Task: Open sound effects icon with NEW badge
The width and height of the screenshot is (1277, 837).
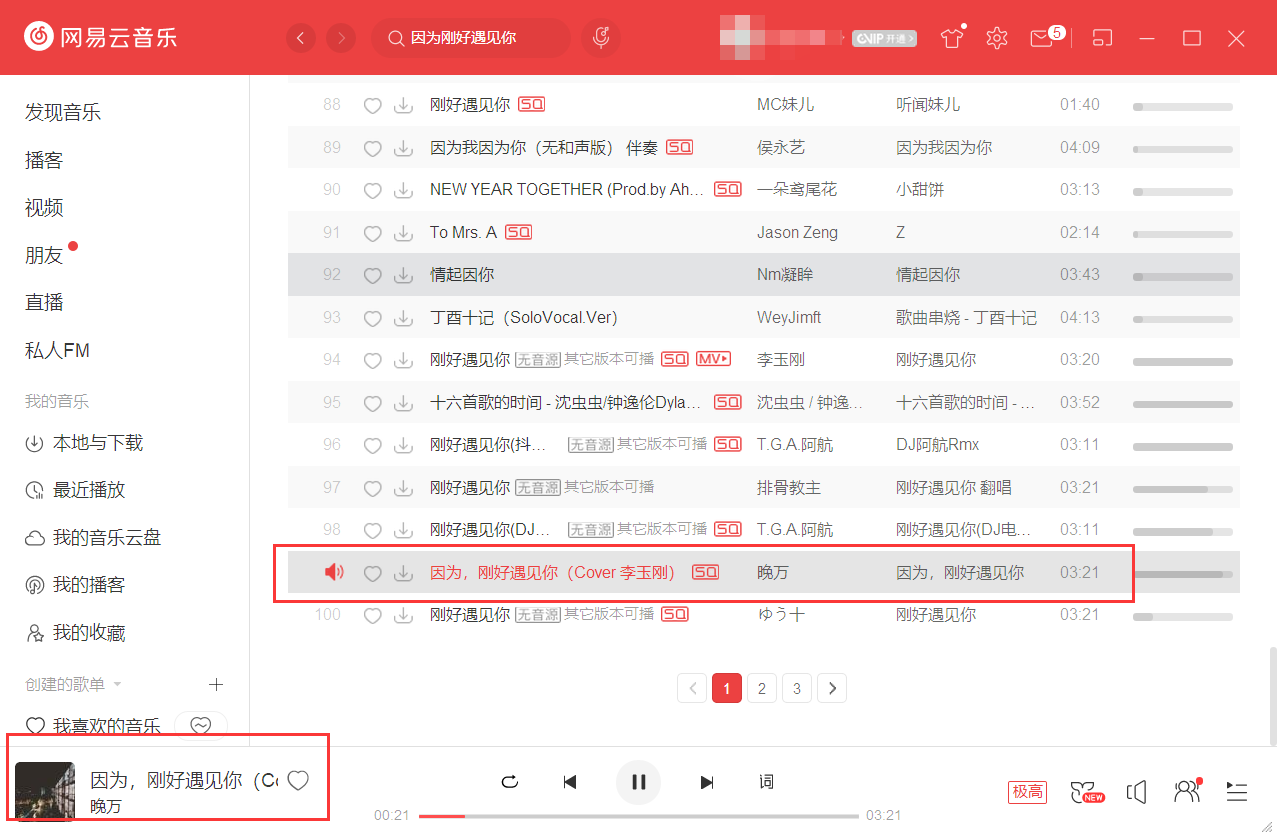Action: click(x=1086, y=792)
